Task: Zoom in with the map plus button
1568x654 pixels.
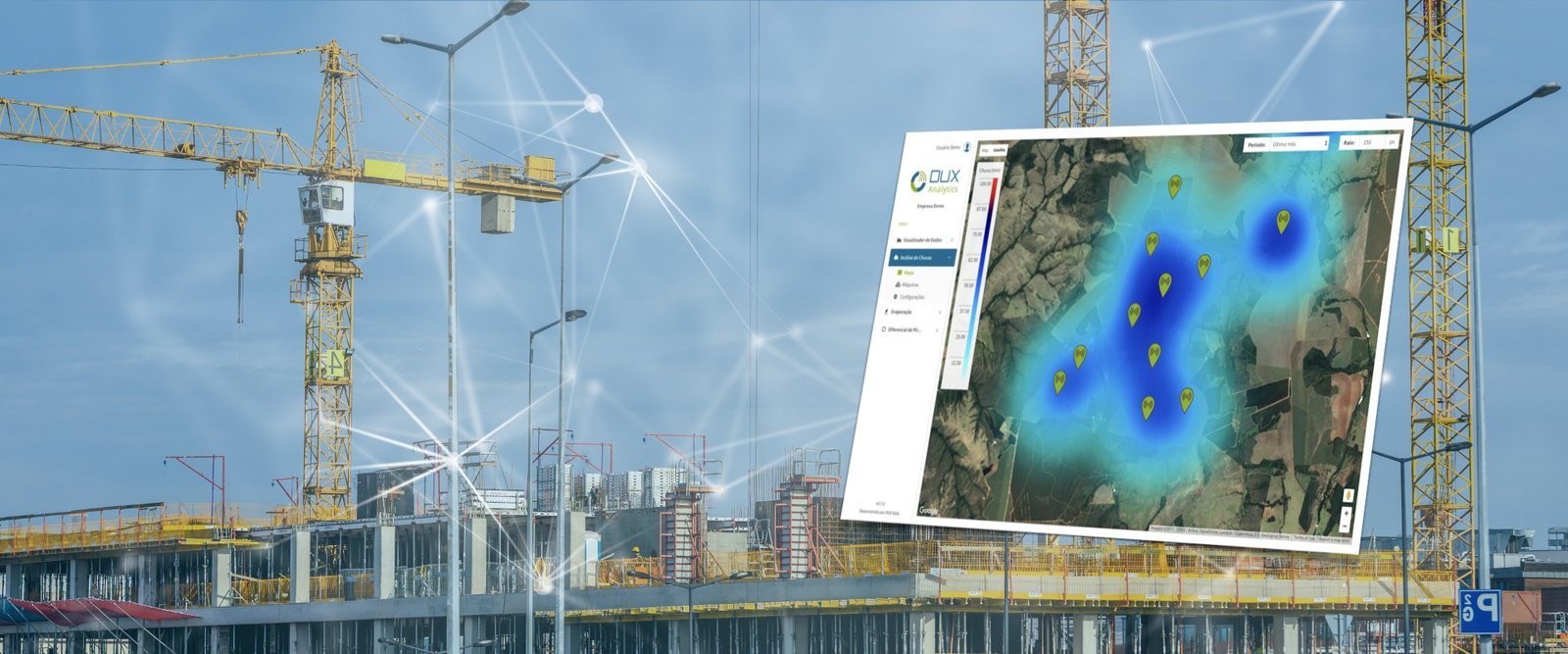Action: (x=1347, y=513)
